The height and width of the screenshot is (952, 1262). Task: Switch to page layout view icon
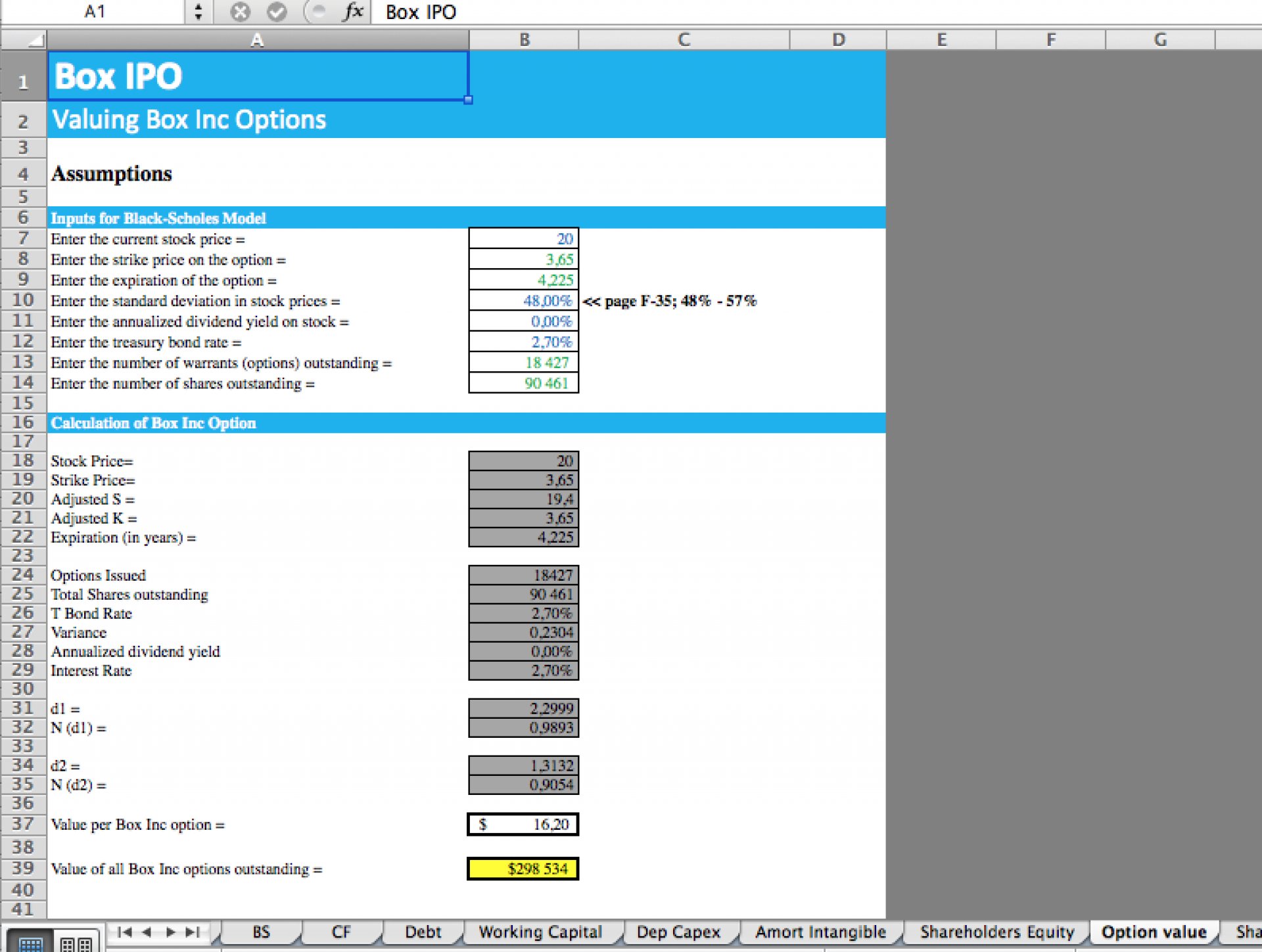76,943
